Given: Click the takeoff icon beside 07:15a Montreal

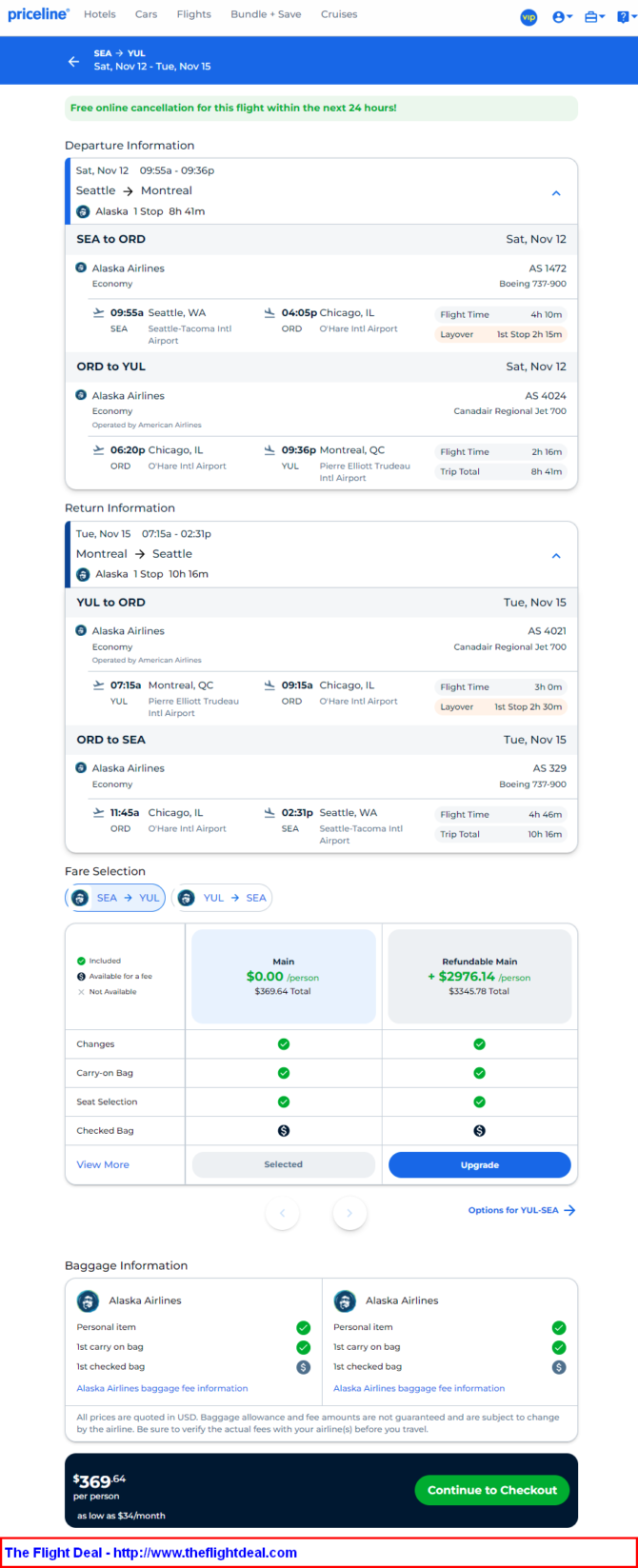Looking at the screenshot, I should click(98, 685).
